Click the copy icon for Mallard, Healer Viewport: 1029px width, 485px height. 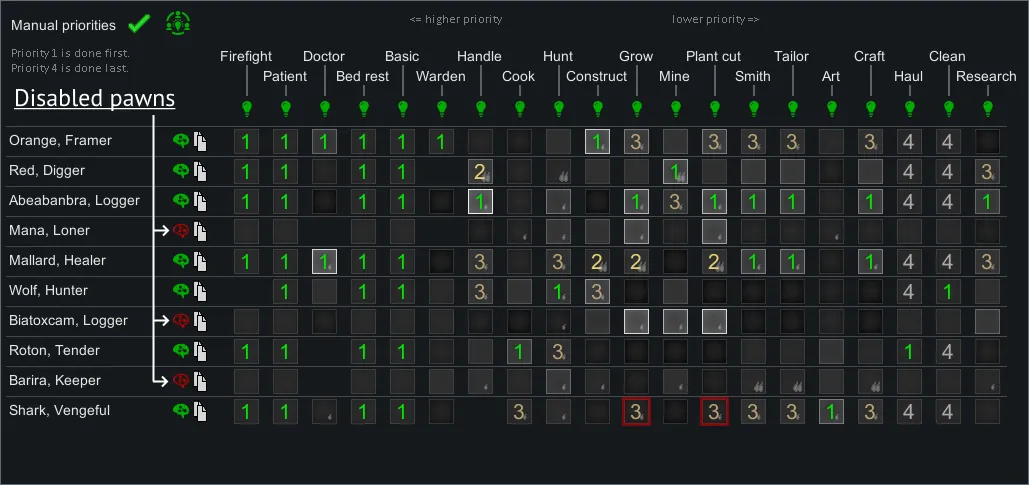pyautogui.click(x=200, y=261)
